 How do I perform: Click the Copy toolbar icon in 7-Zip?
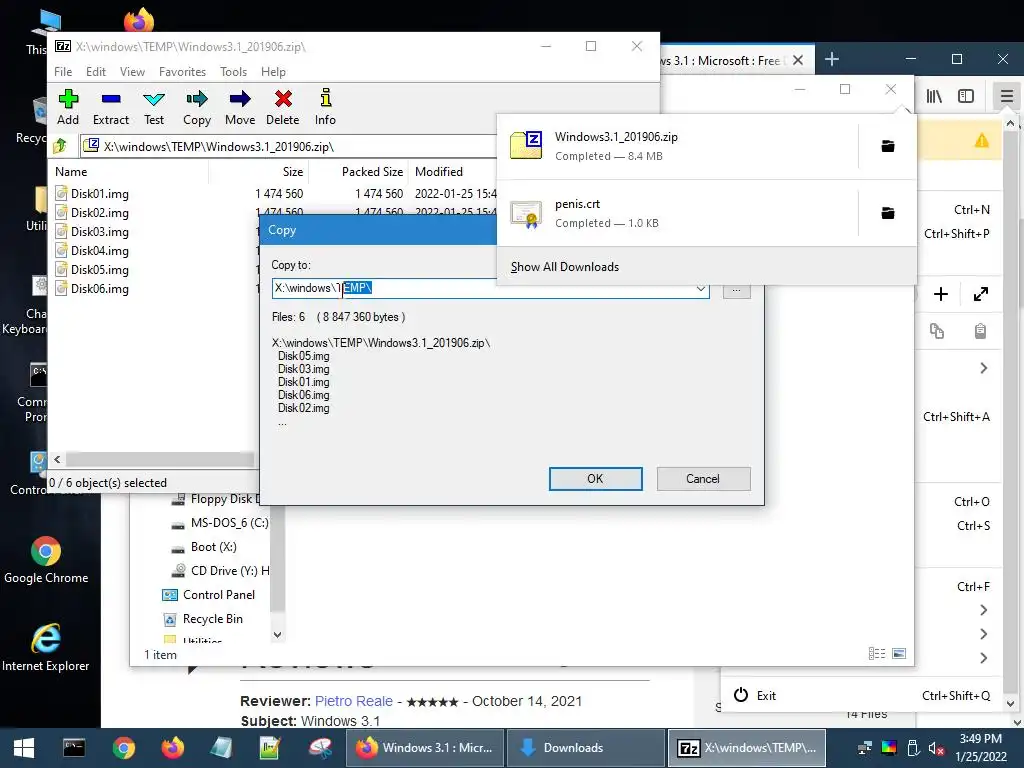197,108
